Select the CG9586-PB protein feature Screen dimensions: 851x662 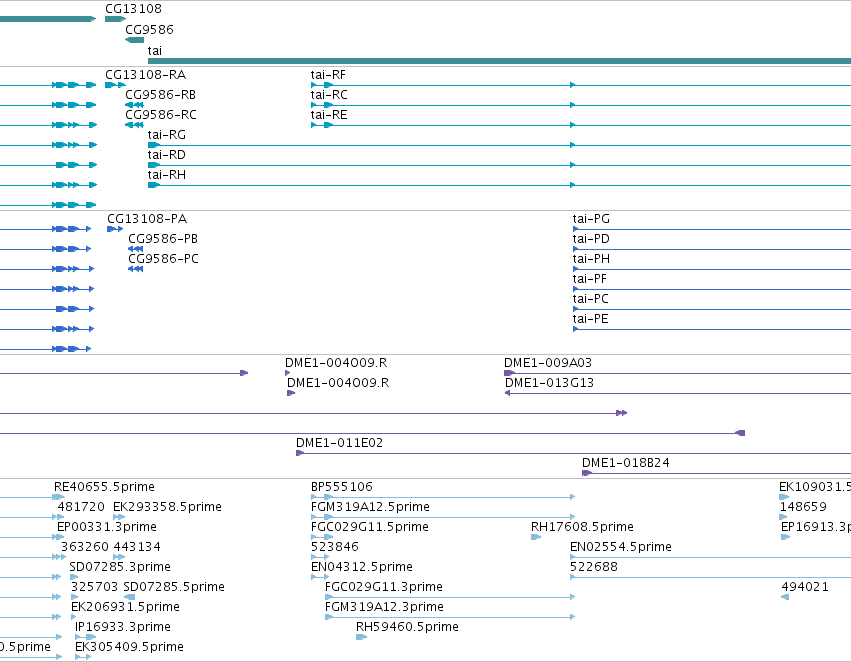click(x=136, y=249)
